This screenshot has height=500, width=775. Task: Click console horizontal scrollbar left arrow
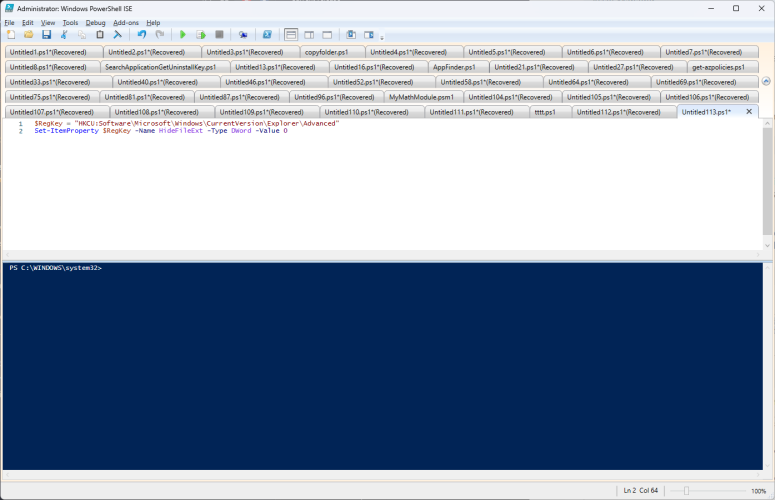pyautogui.click(x=7, y=475)
